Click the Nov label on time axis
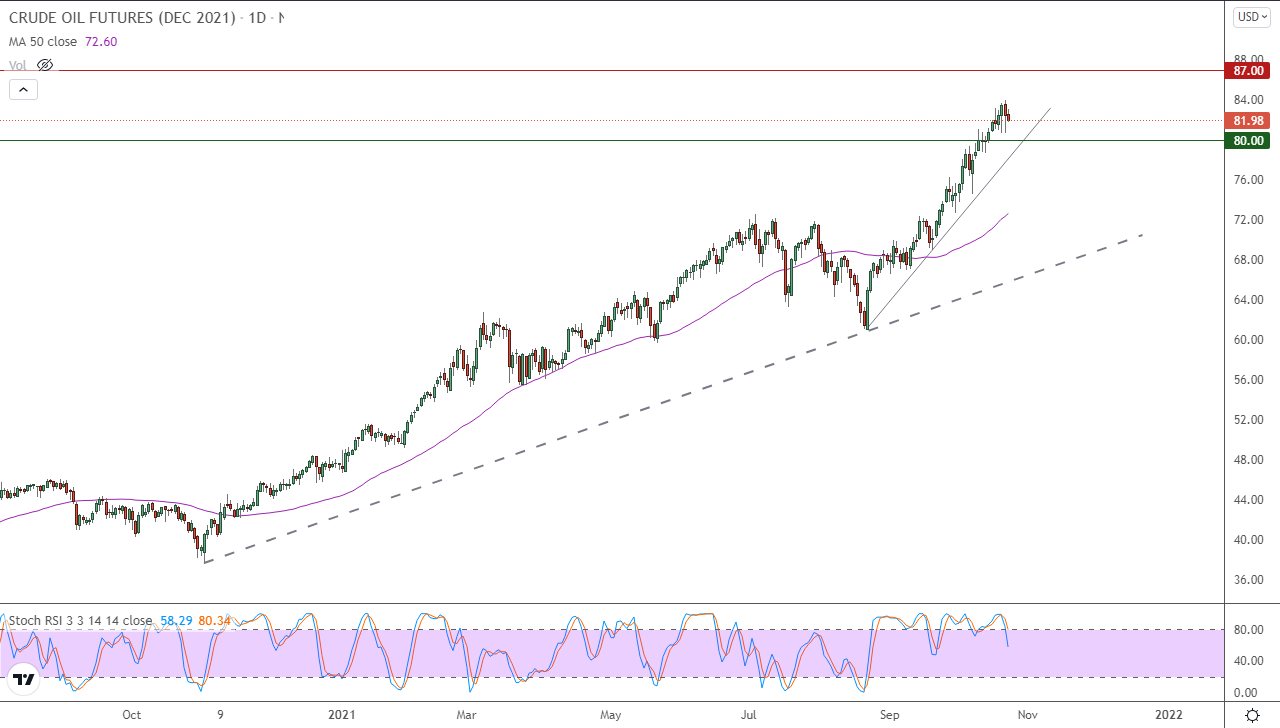Viewport: 1280px width, 728px height. 1030,715
